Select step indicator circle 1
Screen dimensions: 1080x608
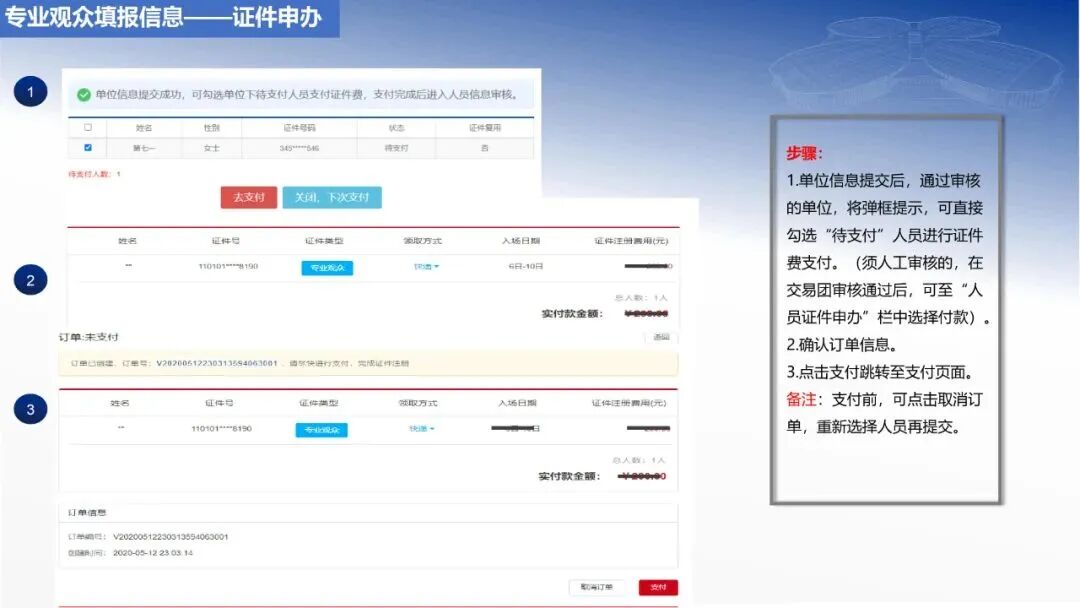tap(31, 91)
